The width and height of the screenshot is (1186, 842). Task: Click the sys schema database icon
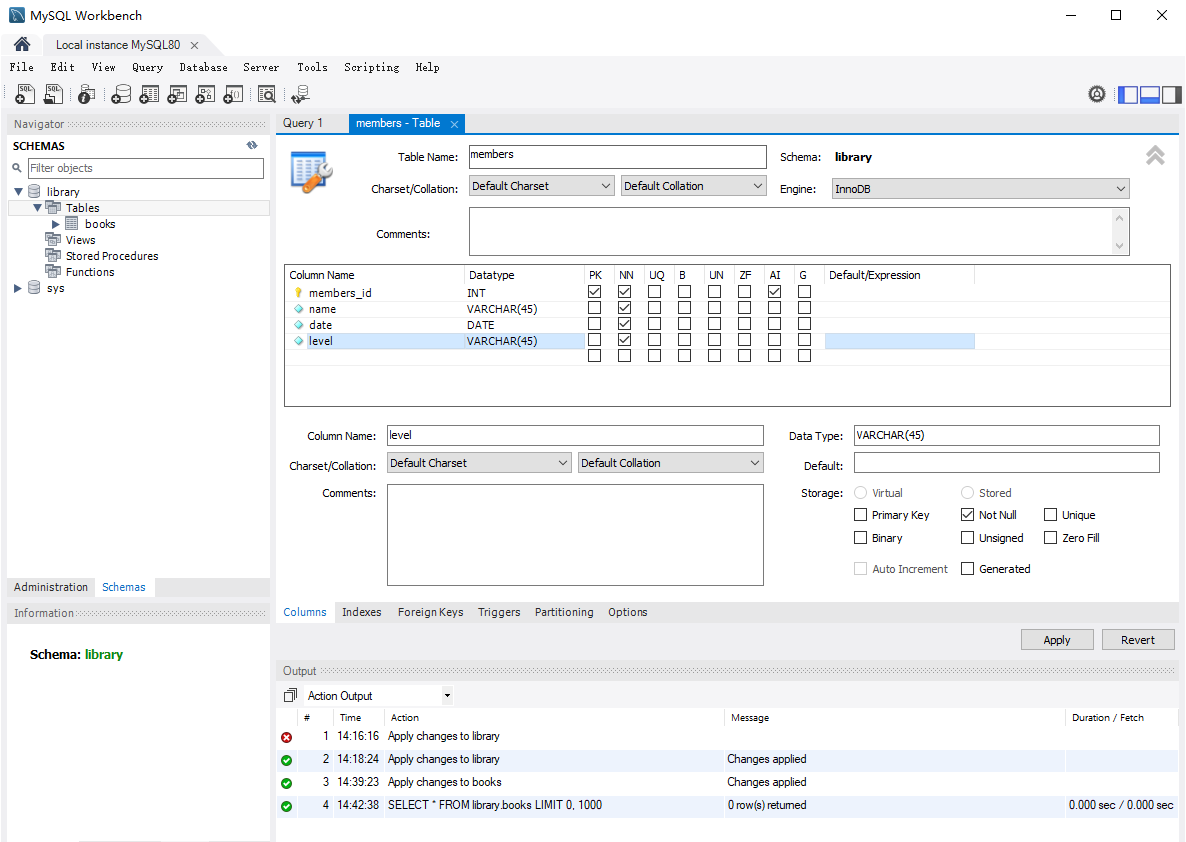34,287
